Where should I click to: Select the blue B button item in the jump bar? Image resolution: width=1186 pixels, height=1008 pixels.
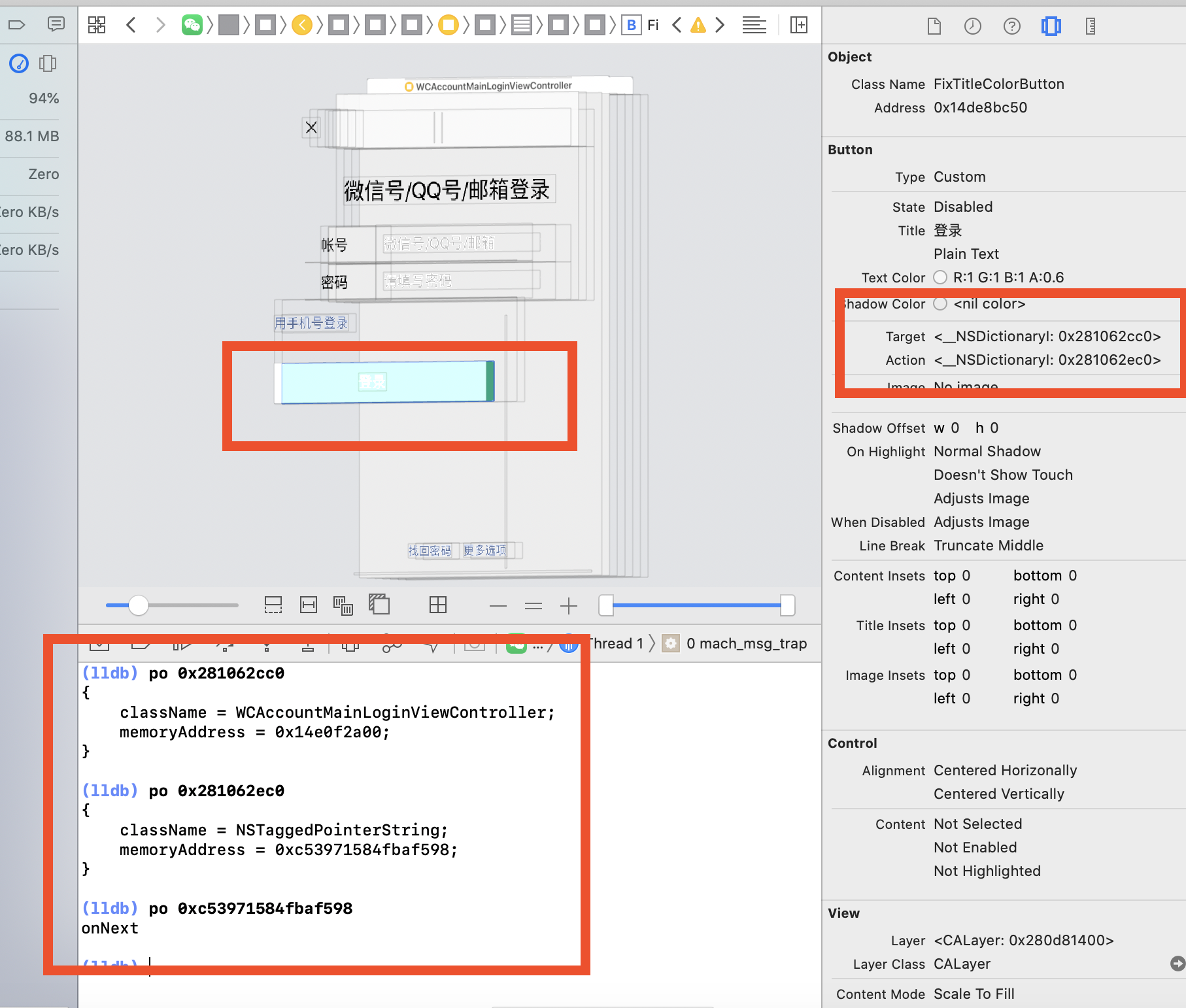tap(631, 25)
